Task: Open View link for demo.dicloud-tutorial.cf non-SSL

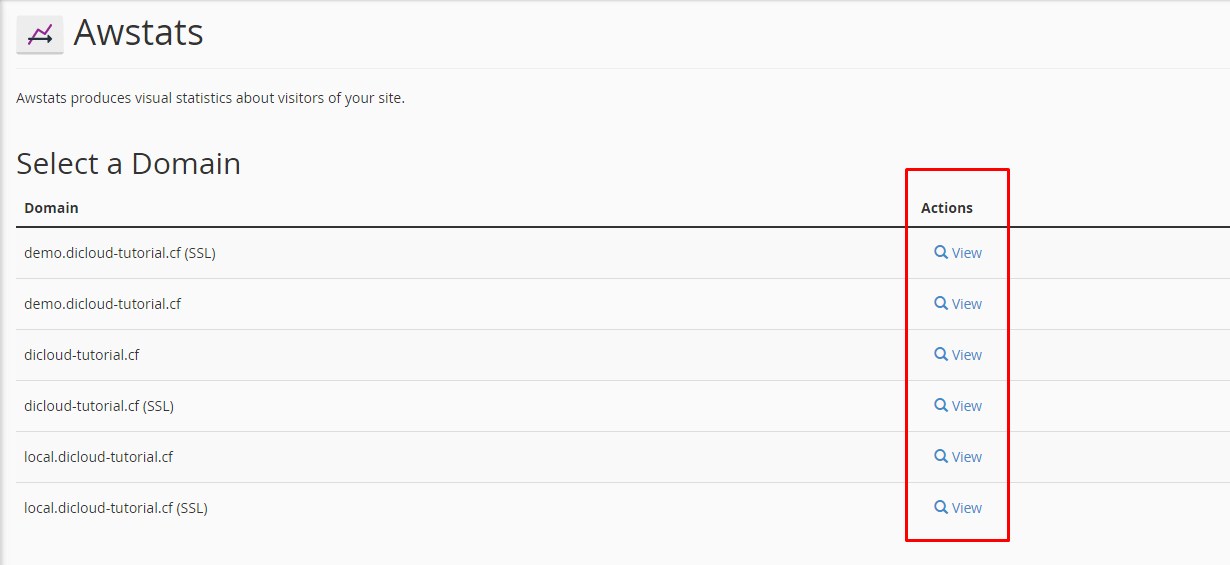Action: (x=966, y=304)
